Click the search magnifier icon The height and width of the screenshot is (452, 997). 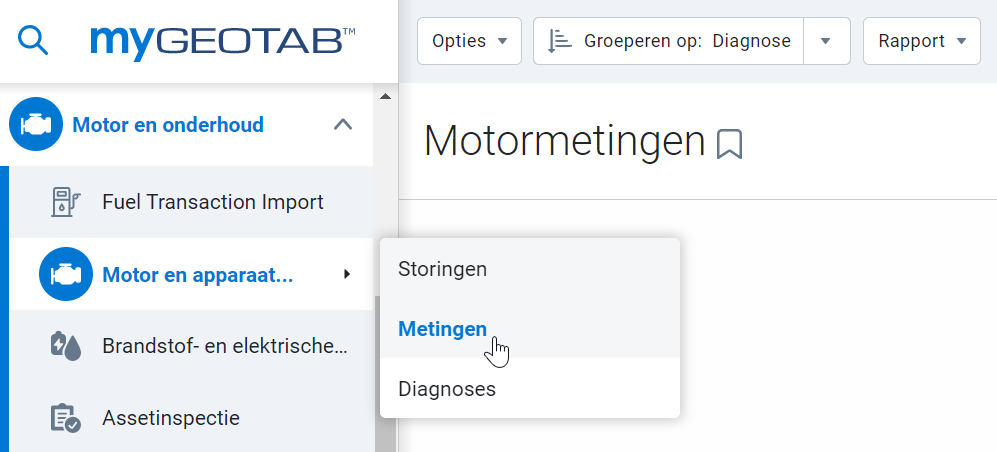[34, 40]
